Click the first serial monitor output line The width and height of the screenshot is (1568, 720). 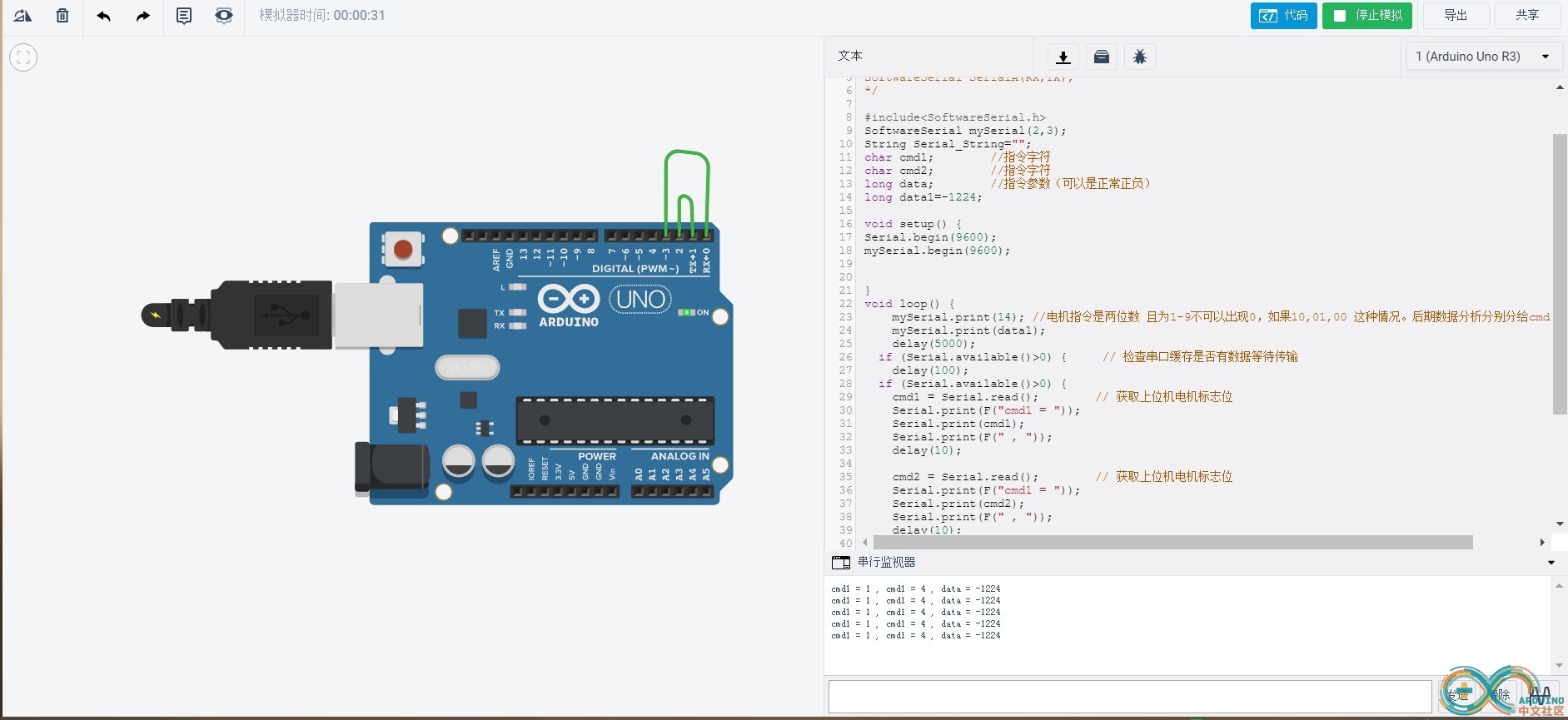pos(916,588)
